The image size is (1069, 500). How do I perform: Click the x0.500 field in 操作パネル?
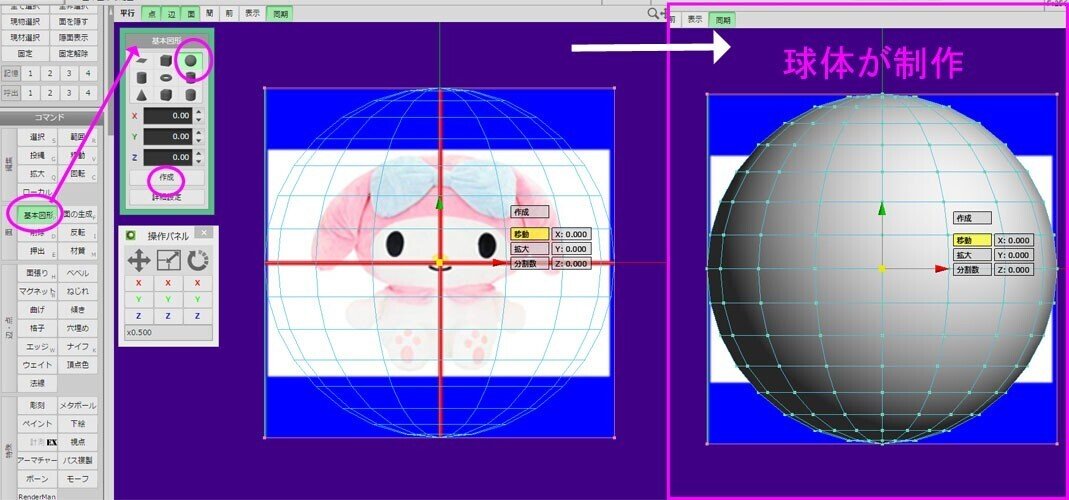[168, 333]
